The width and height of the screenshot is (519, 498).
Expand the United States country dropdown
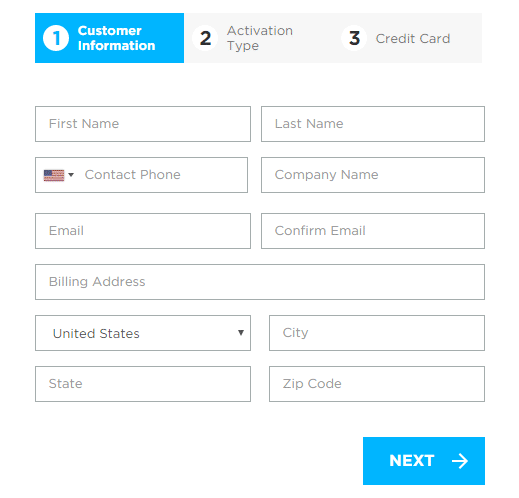[143, 333]
